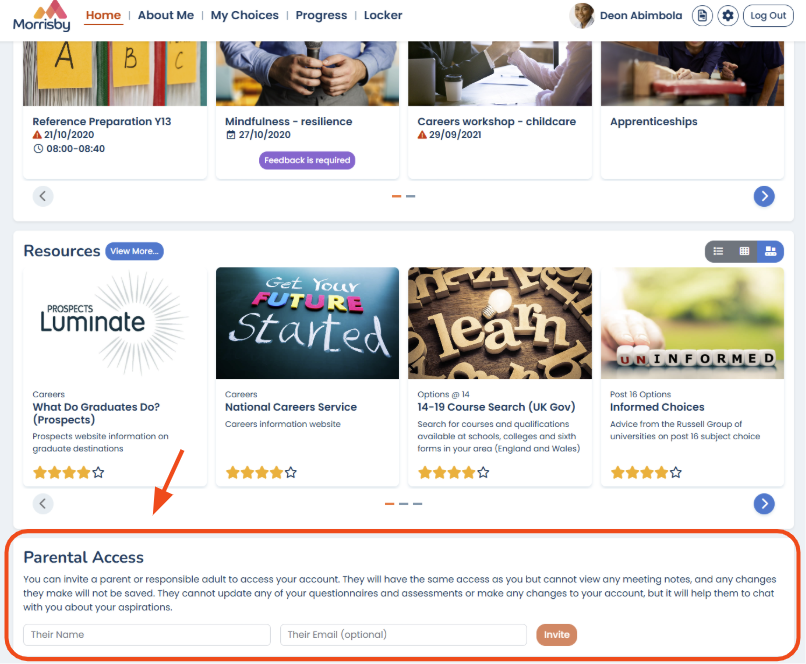The width and height of the screenshot is (806, 664).
Task: Go to the Progress page
Action: tap(321, 15)
